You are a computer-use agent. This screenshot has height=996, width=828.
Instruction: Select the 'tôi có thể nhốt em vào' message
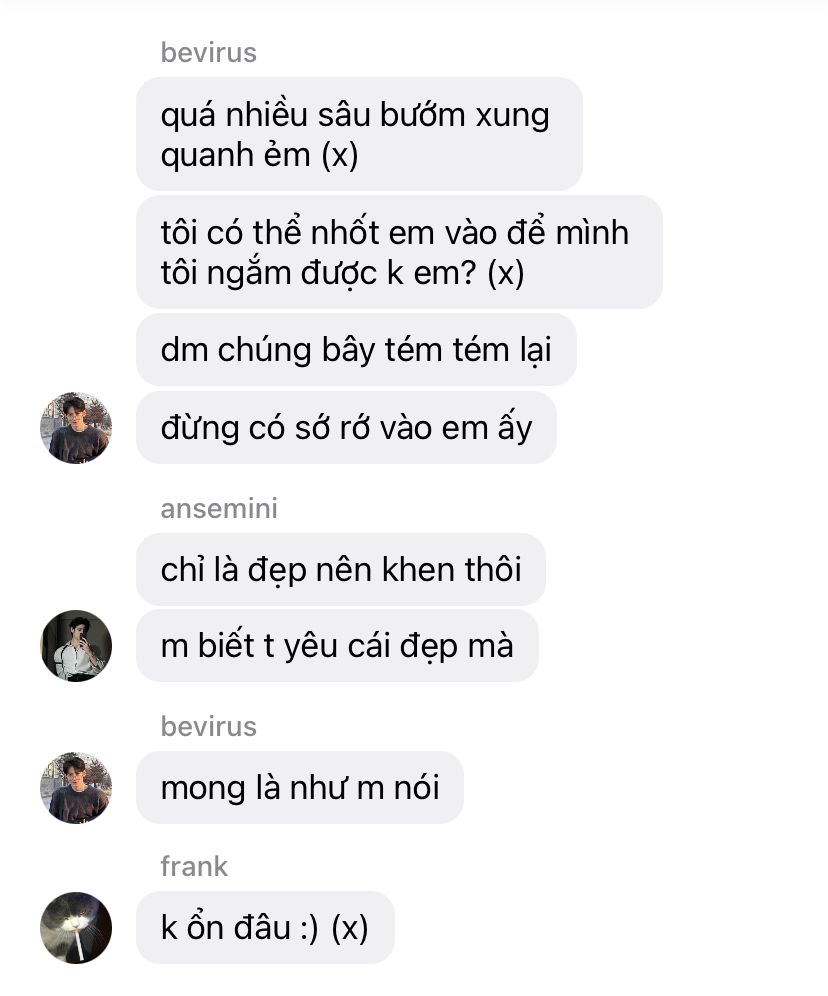coord(399,252)
